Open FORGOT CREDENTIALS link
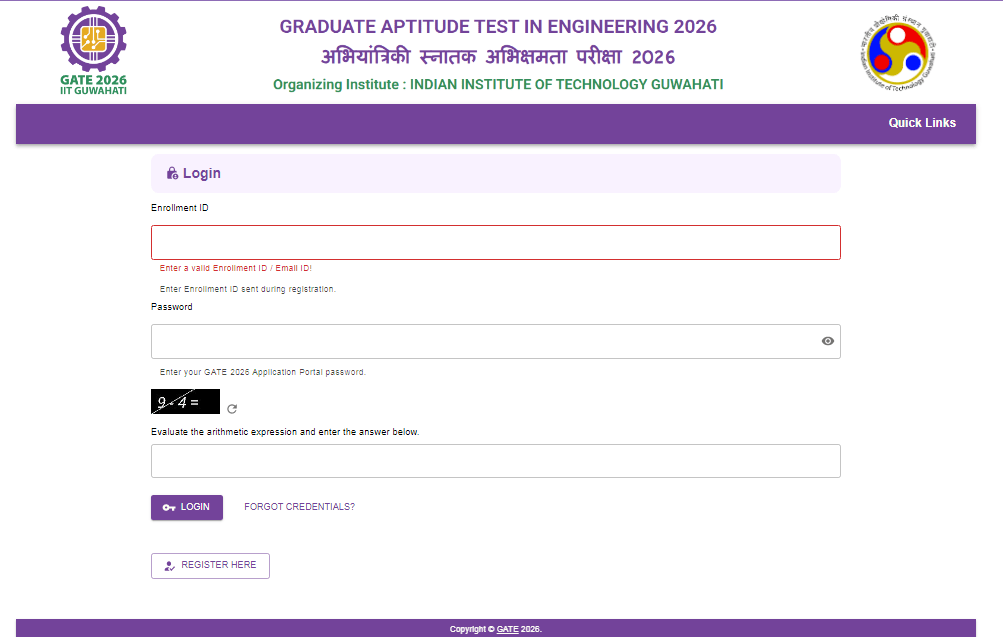Image resolution: width=1003 pixels, height=637 pixels. tap(298, 507)
